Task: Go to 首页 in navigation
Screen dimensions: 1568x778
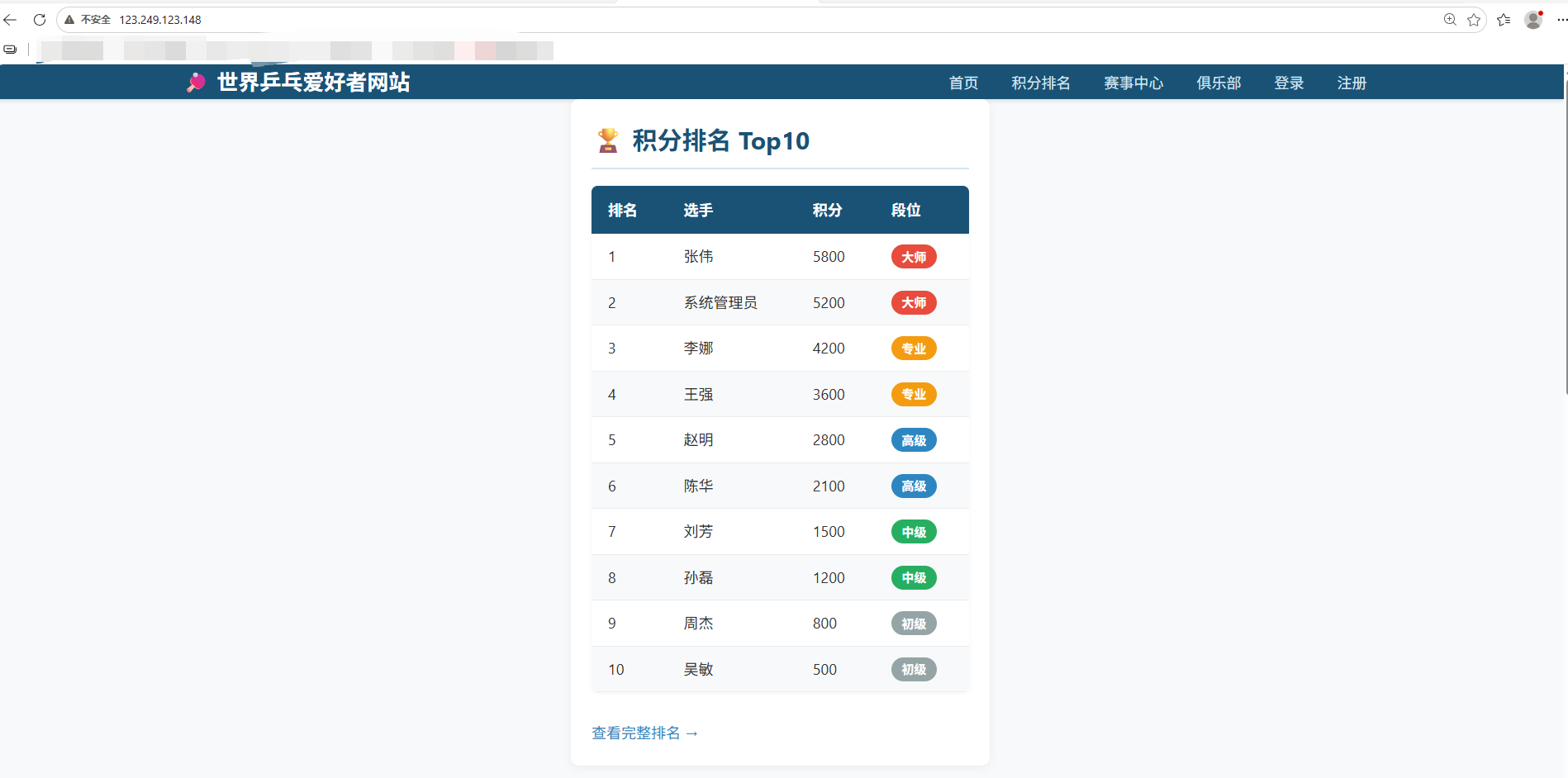Action: pos(963,83)
